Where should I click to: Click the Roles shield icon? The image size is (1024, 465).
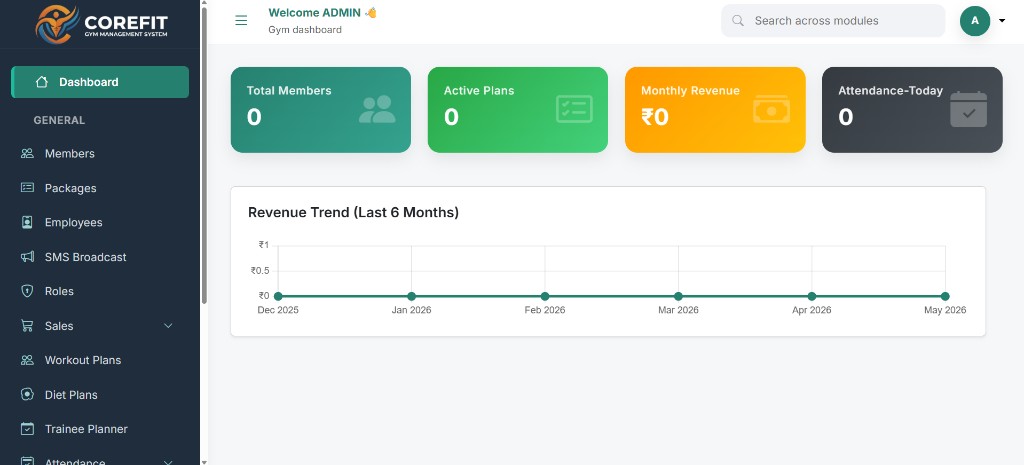coord(27,291)
